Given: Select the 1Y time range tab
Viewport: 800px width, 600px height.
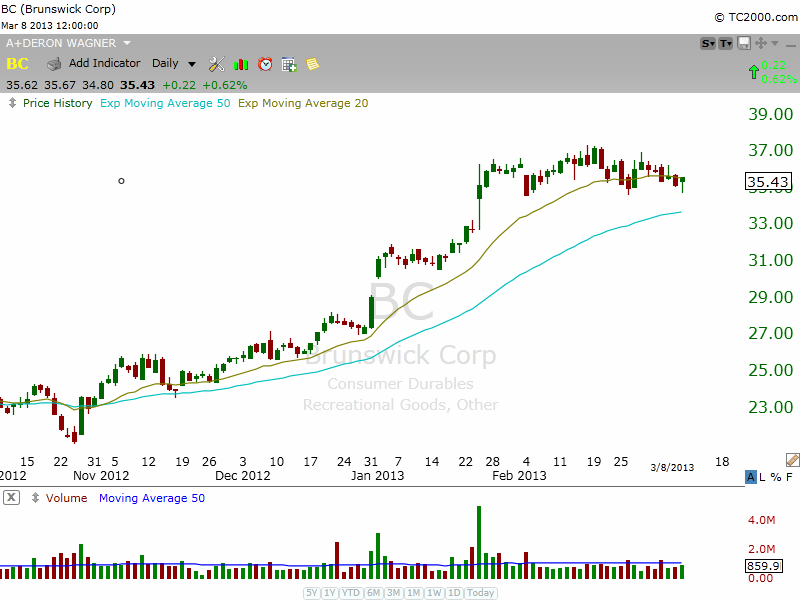Looking at the screenshot, I should [x=330, y=593].
